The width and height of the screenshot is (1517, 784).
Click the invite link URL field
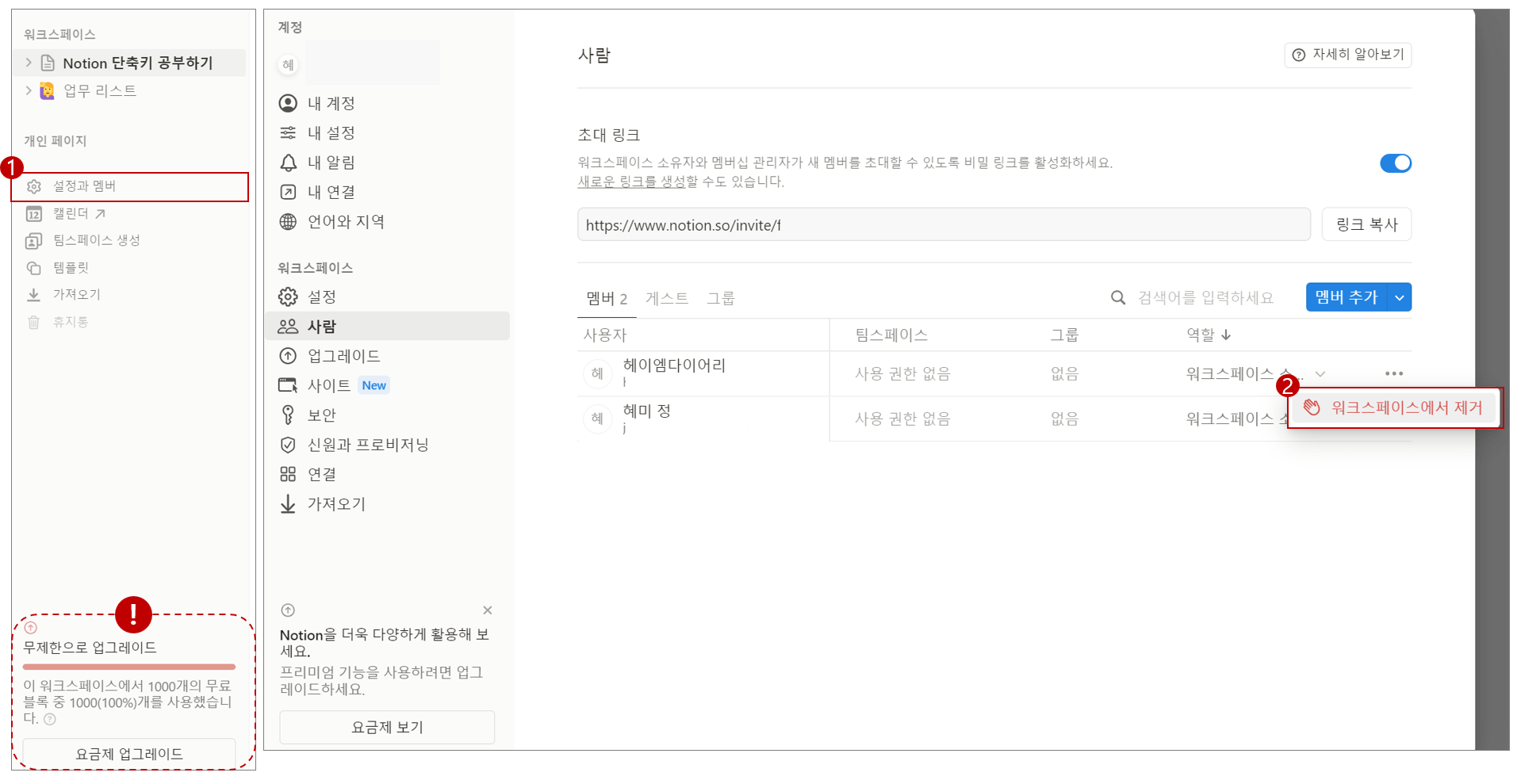tap(944, 224)
